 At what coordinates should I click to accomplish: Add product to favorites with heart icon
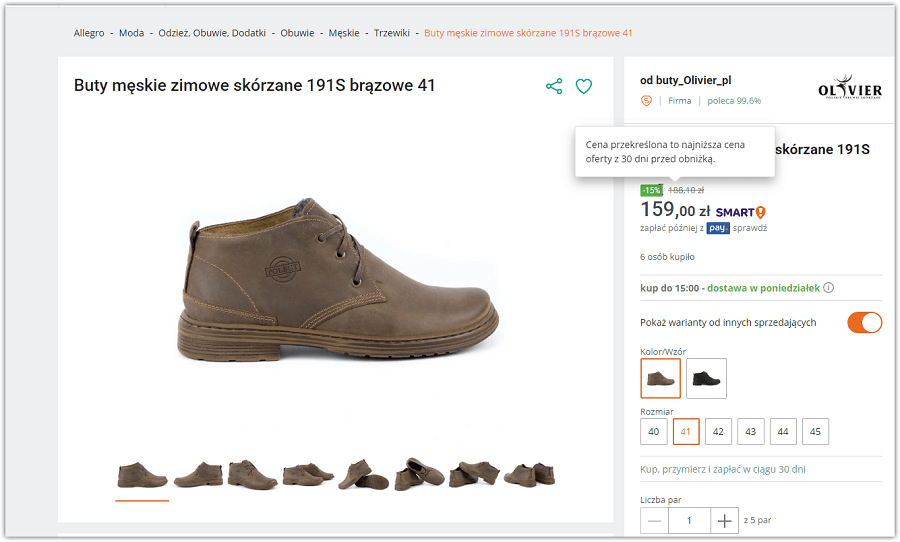pyautogui.click(x=584, y=87)
